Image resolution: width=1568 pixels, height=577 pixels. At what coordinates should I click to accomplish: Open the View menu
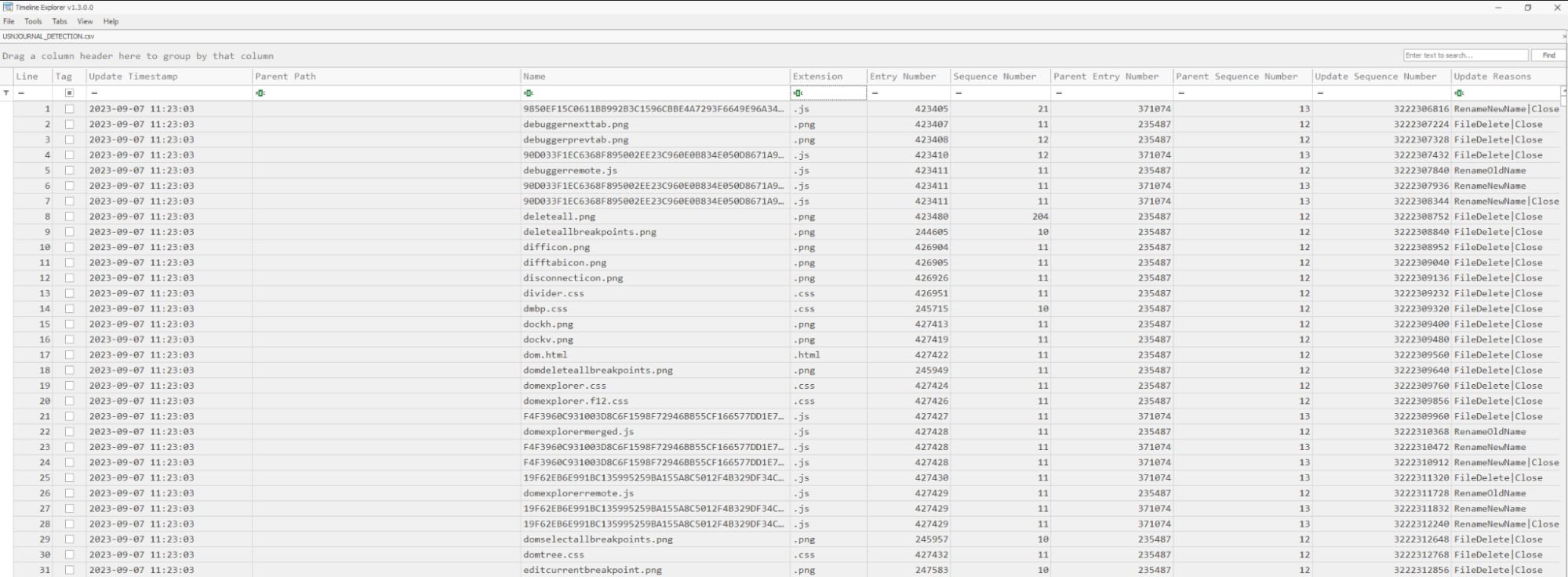[85, 22]
